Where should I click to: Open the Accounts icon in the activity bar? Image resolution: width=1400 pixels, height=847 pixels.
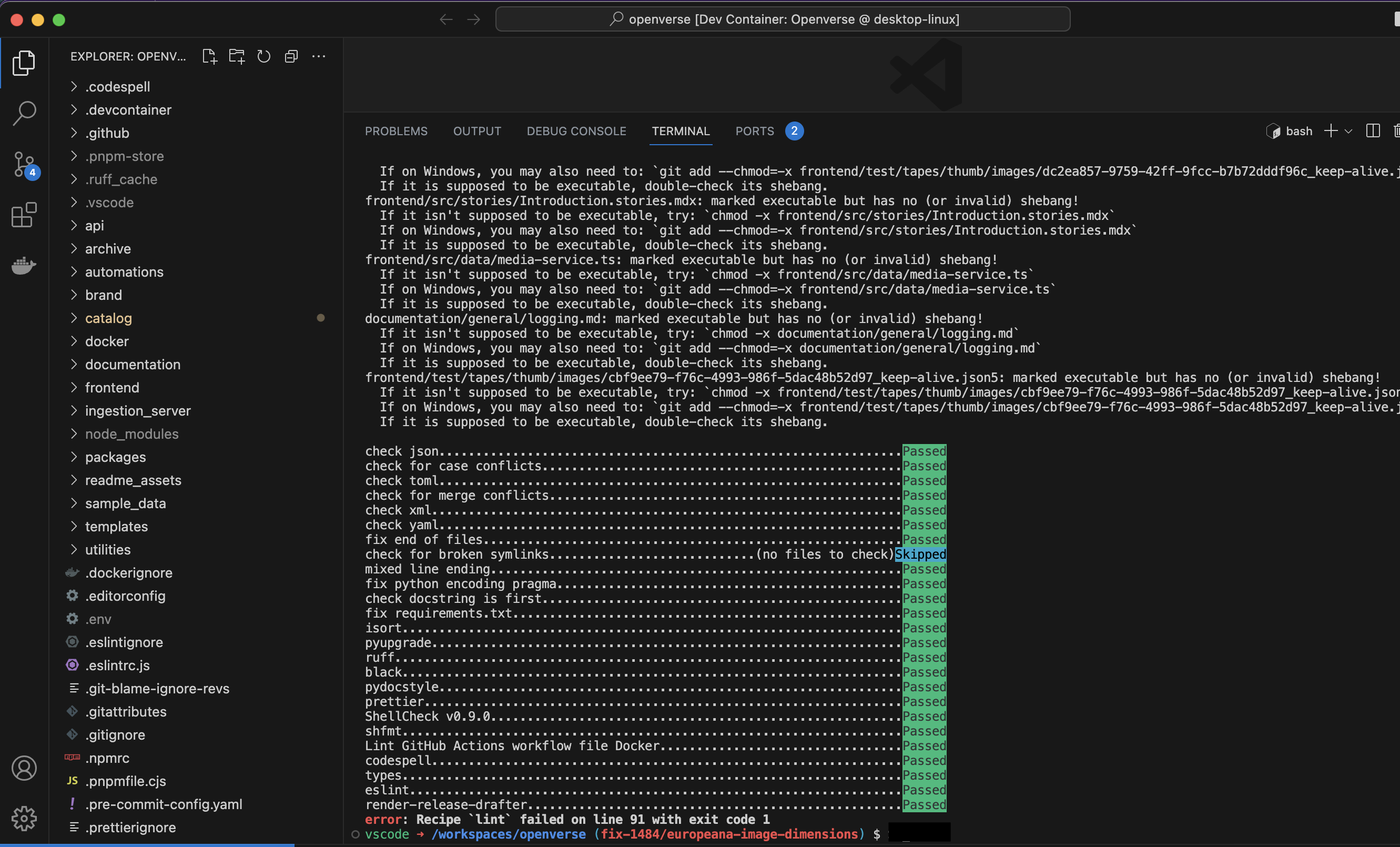(24, 768)
